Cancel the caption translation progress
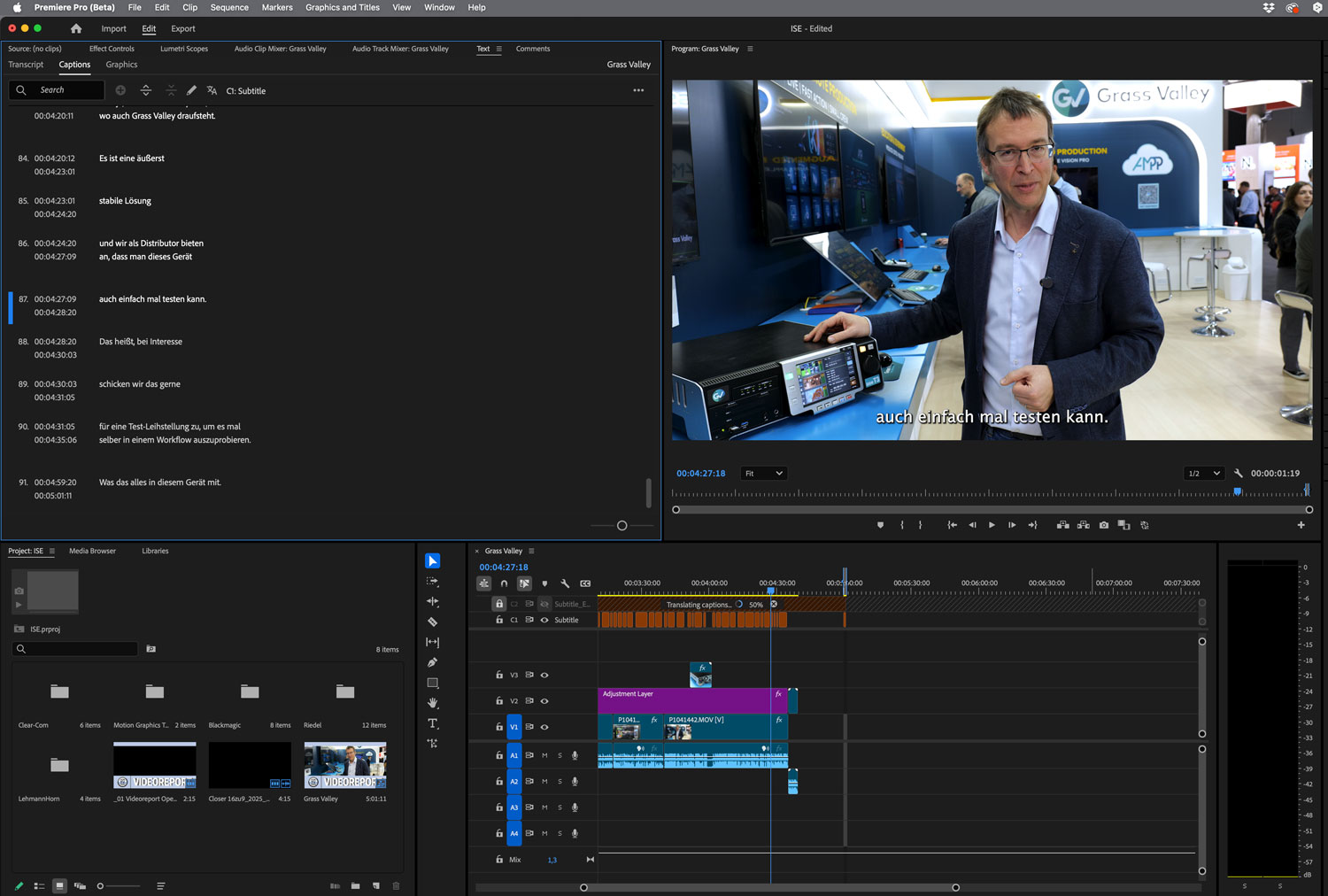 pyautogui.click(x=773, y=604)
